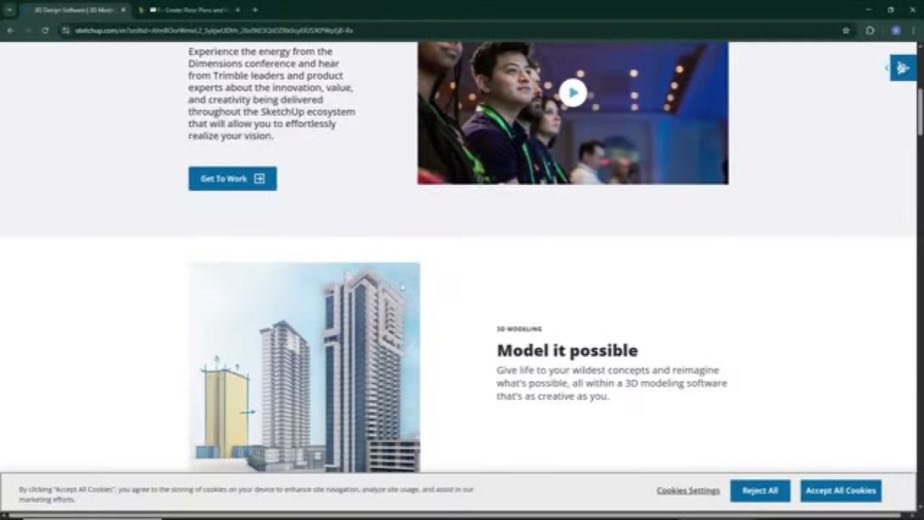Screen dimensions: 924x520
Task: Open Cookies Settings link
Action: (x=688, y=491)
